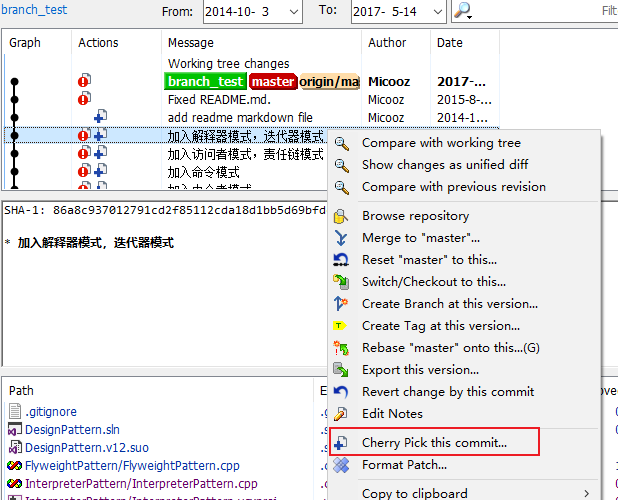
Task: Click the magnifier icon beside Show changes as unified diff
Action: pos(341,165)
